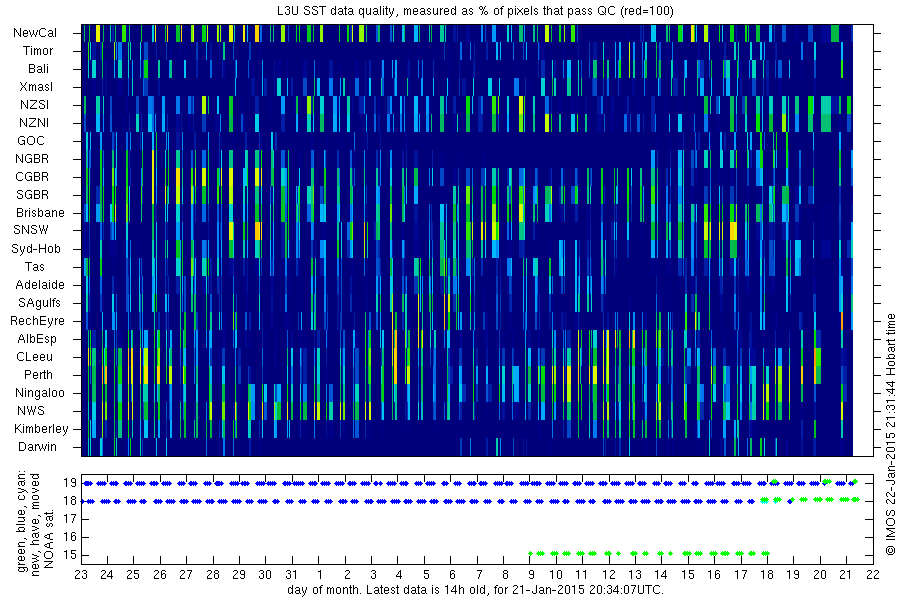The image size is (900, 600).
Task: Click day 31 on the time axis
Action: pyautogui.click(x=292, y=574)
